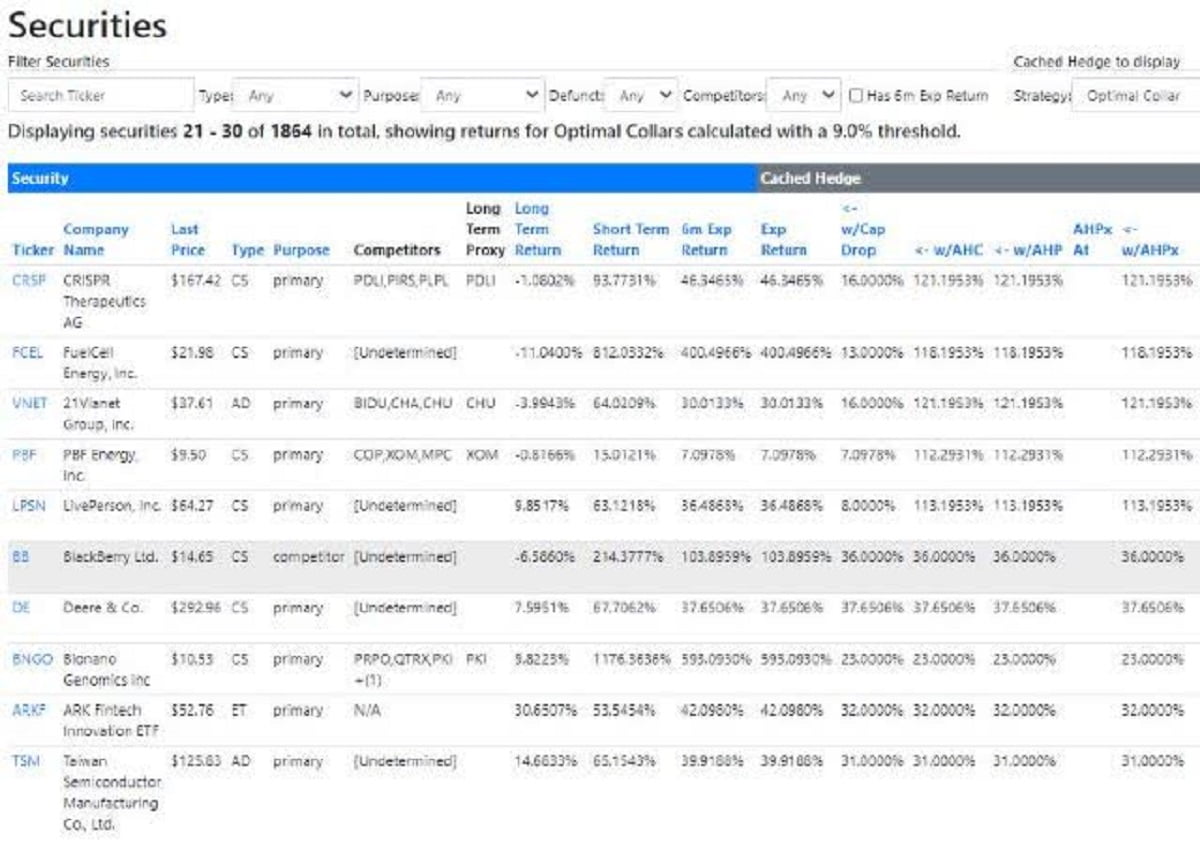Open the TSM ticker link

point(26,761)
